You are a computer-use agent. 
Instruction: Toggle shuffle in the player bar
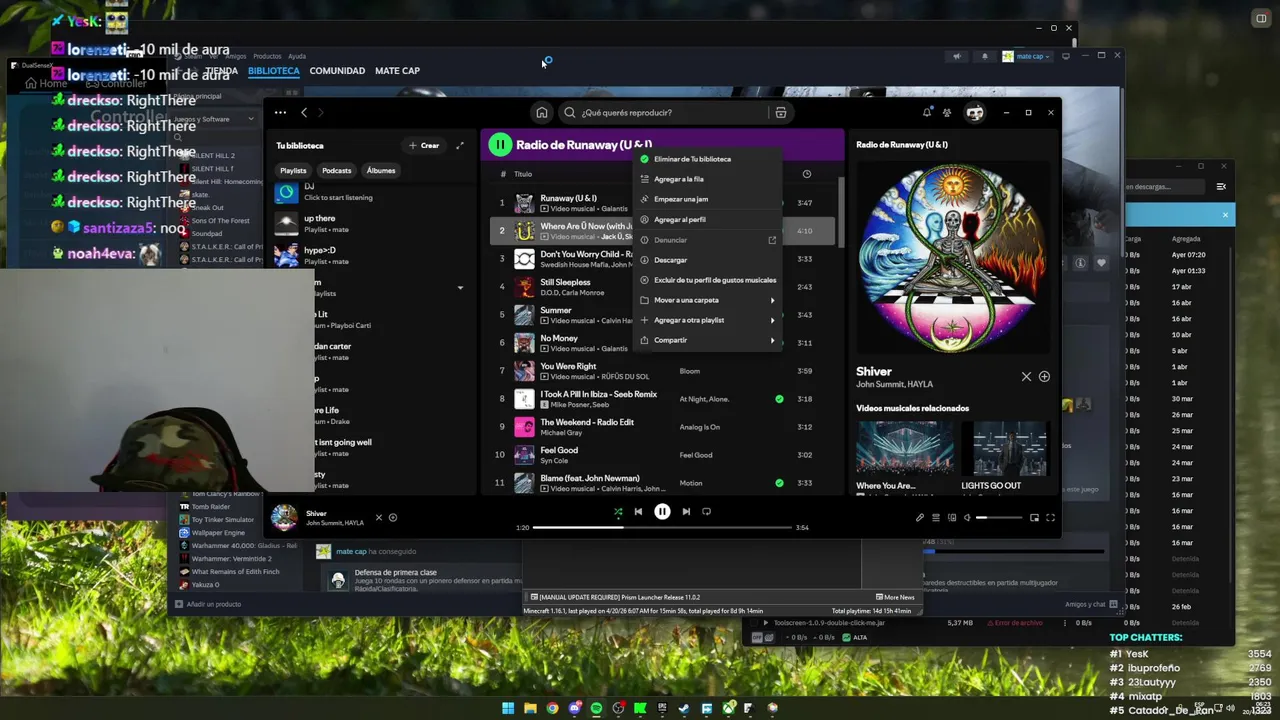tap(618, 511)
